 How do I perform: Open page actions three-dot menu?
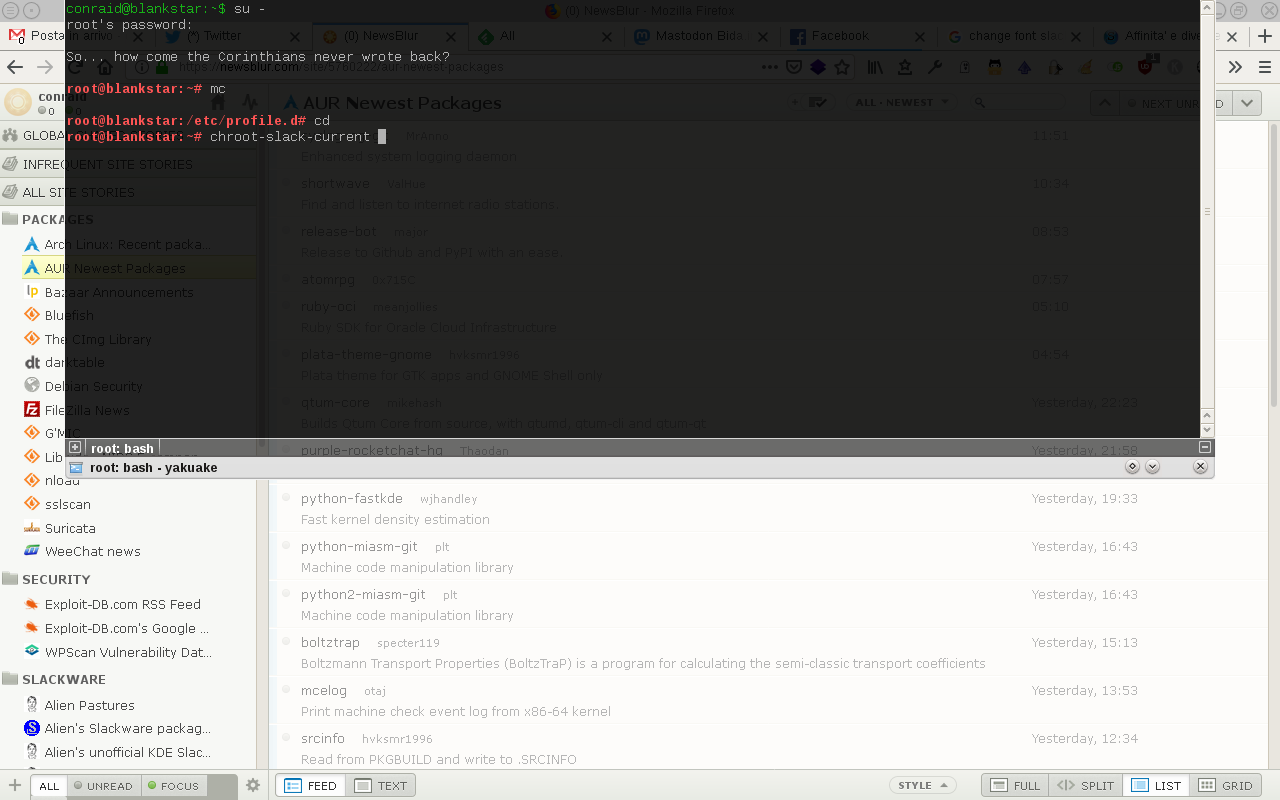click(x=769, y=67)
